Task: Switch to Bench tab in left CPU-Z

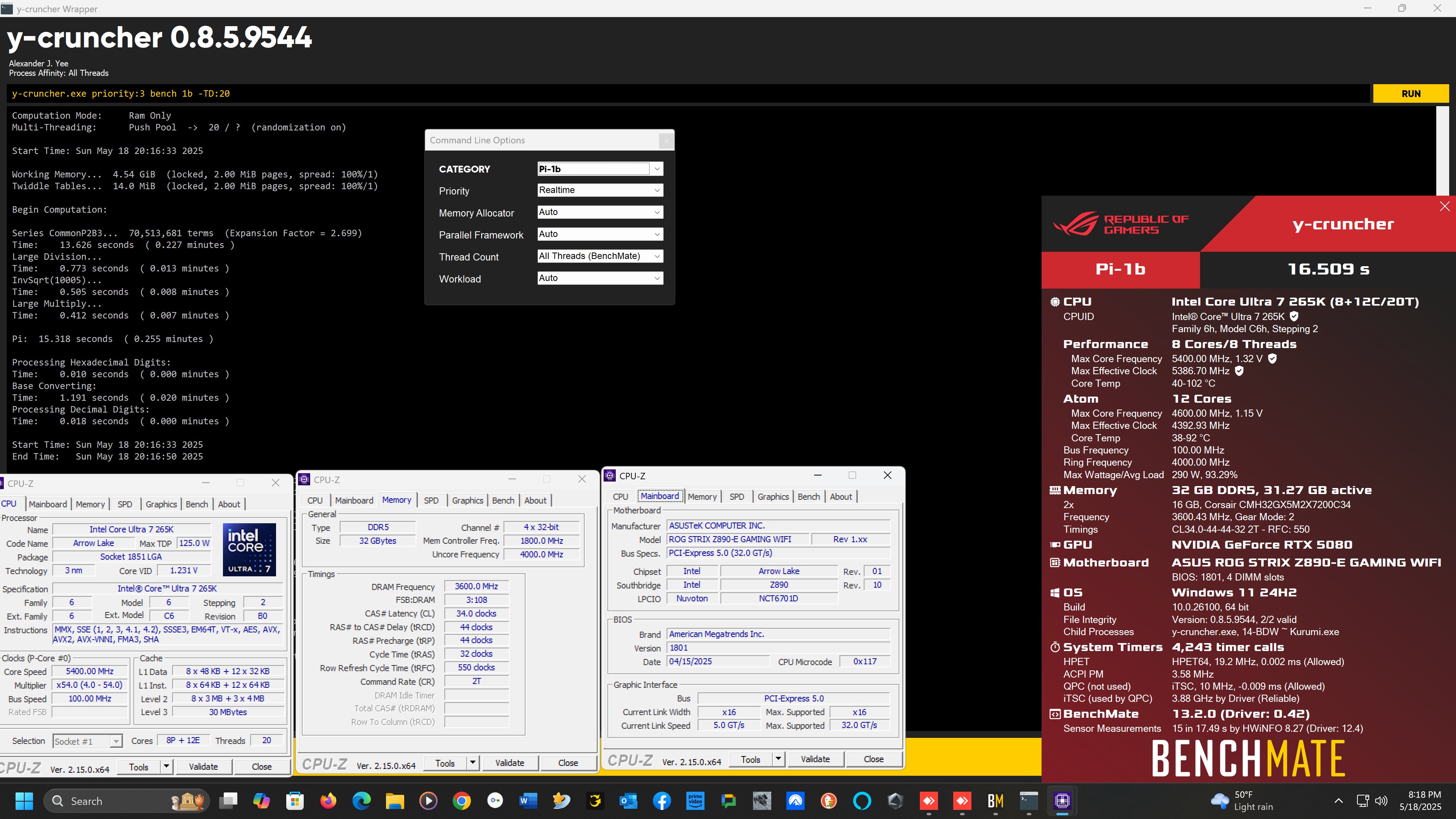Action: point(197,504)
